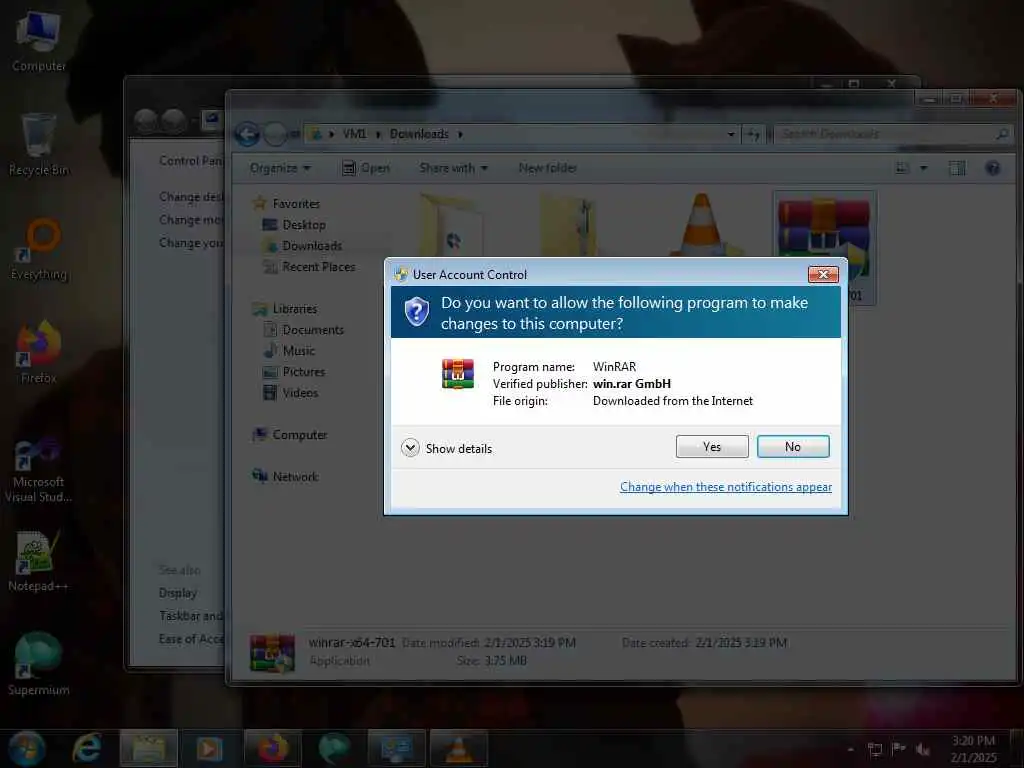
Task: Launch Internet Explorer from taskbar
Action: point(86,748)
